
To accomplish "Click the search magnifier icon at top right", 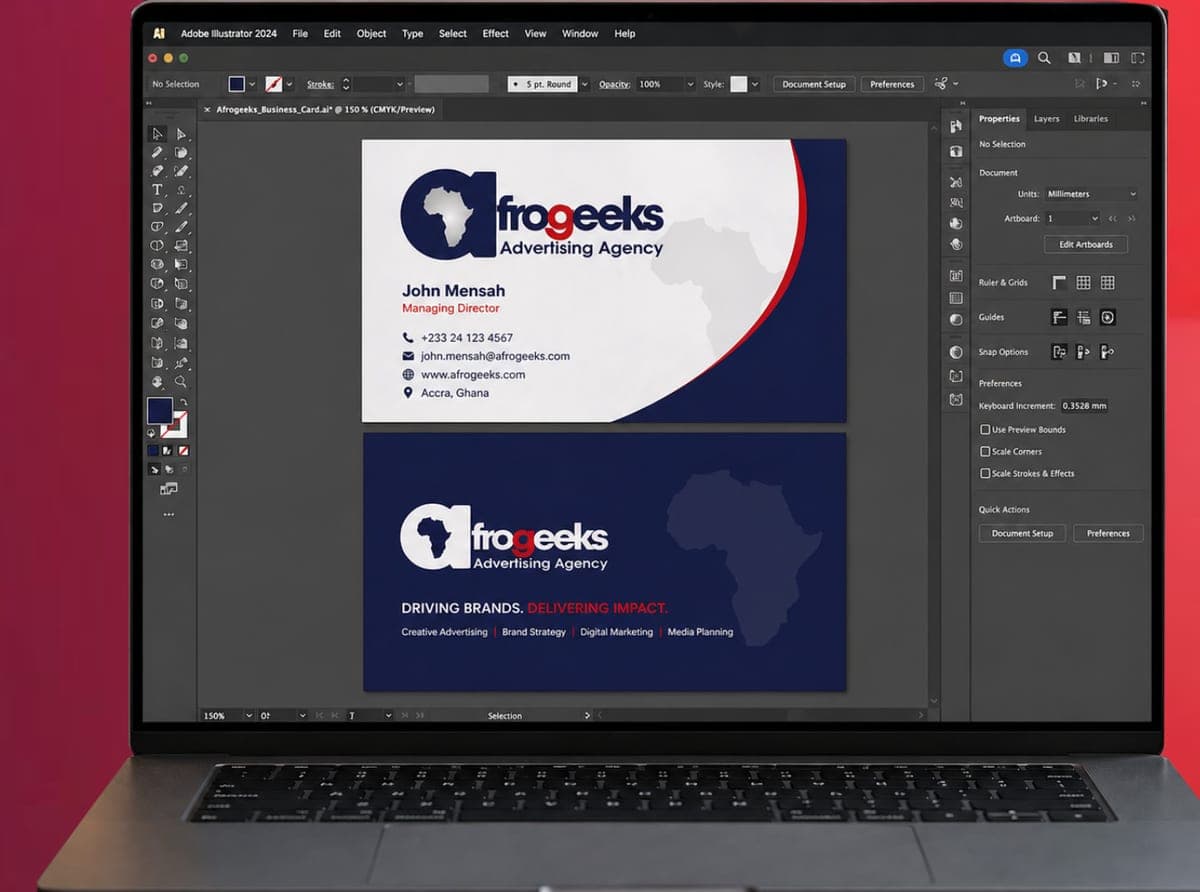I will 1044,58.
